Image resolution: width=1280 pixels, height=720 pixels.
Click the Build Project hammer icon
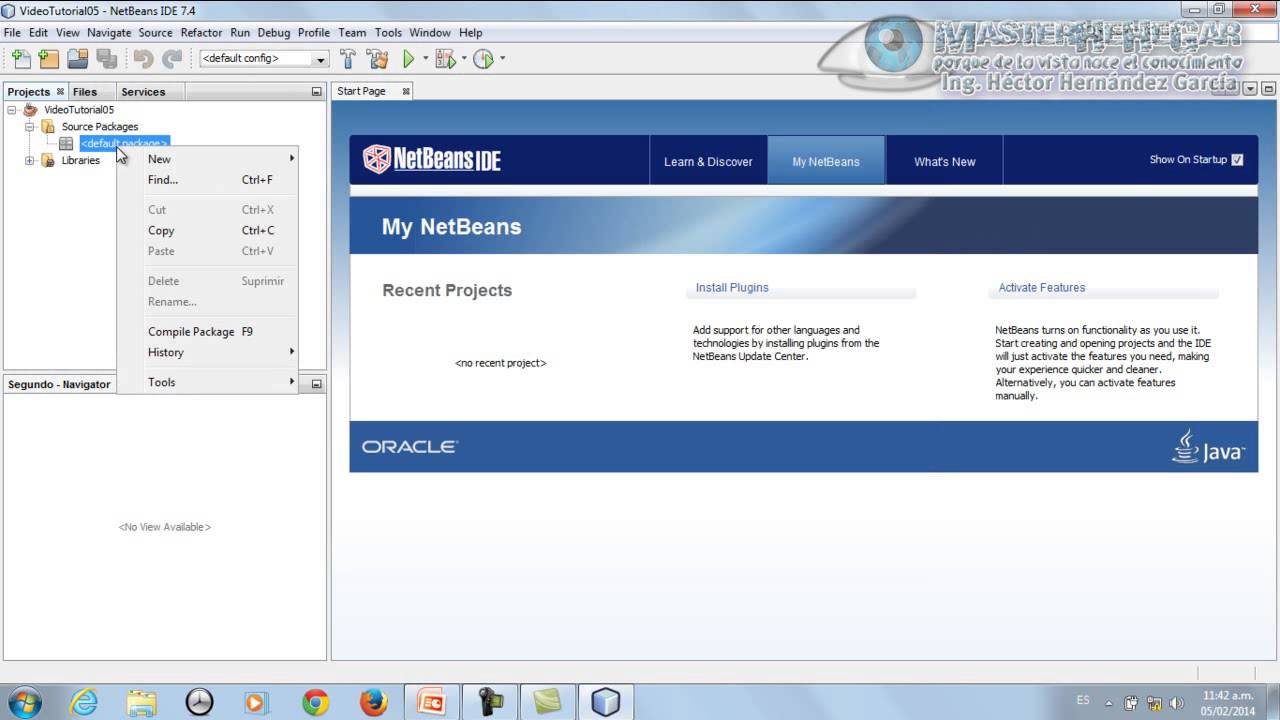(x=348, y=59)
